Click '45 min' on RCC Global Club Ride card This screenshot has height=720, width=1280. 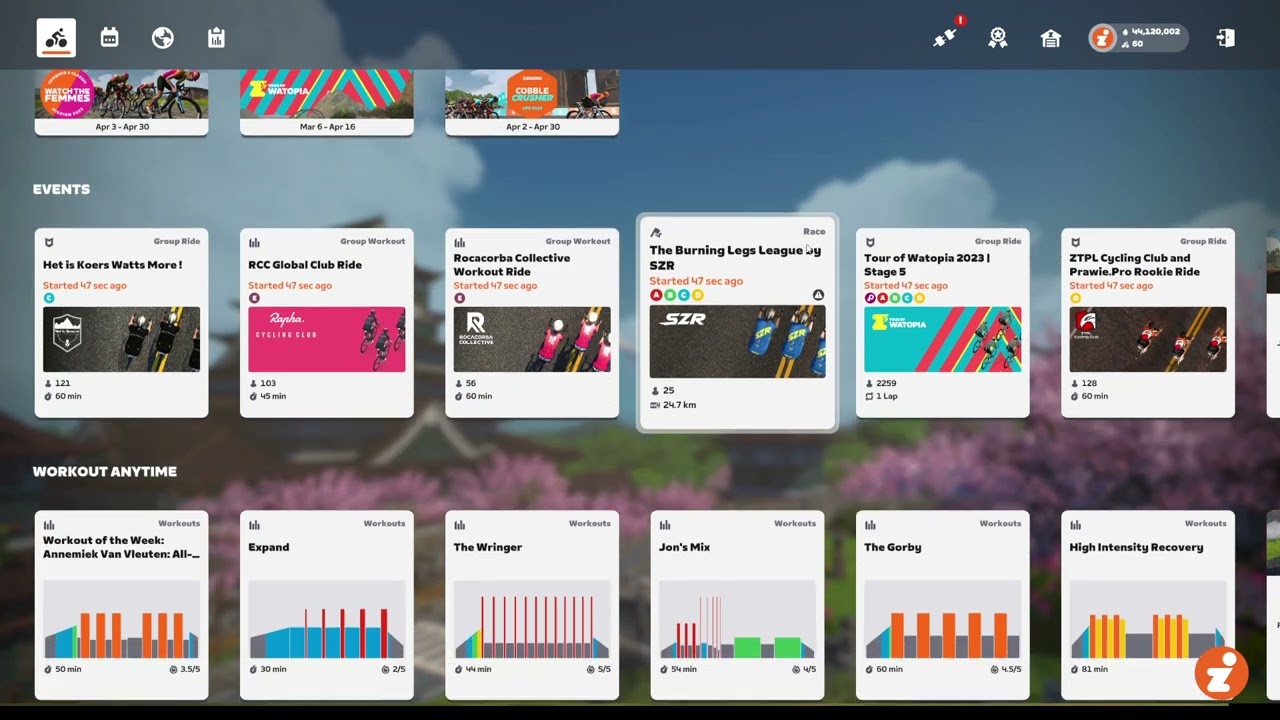(x=274, y=396)
